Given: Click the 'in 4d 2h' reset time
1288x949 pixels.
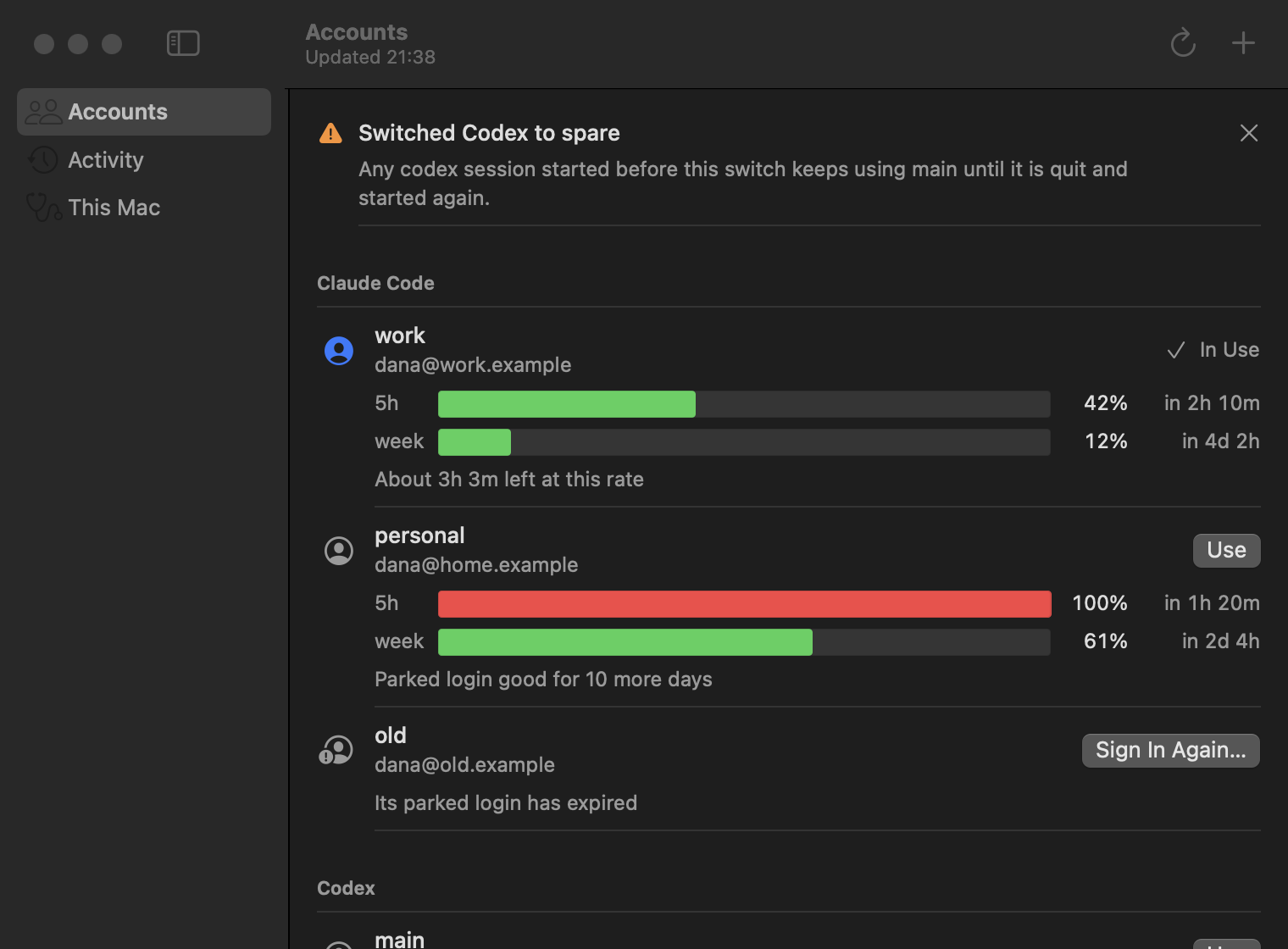Looking at the screenshot, I should [x=1221, y=441].
